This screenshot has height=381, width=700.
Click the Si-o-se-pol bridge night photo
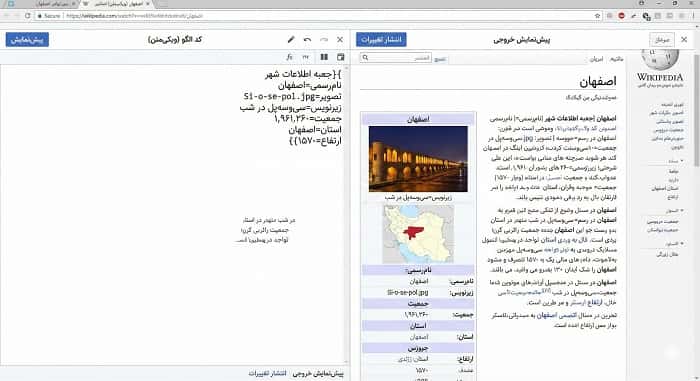(x=418, y=159)
